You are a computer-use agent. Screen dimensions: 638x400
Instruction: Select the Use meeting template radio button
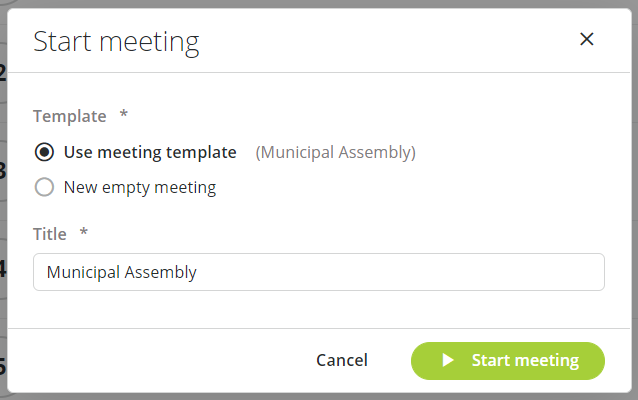coord(44,153)
